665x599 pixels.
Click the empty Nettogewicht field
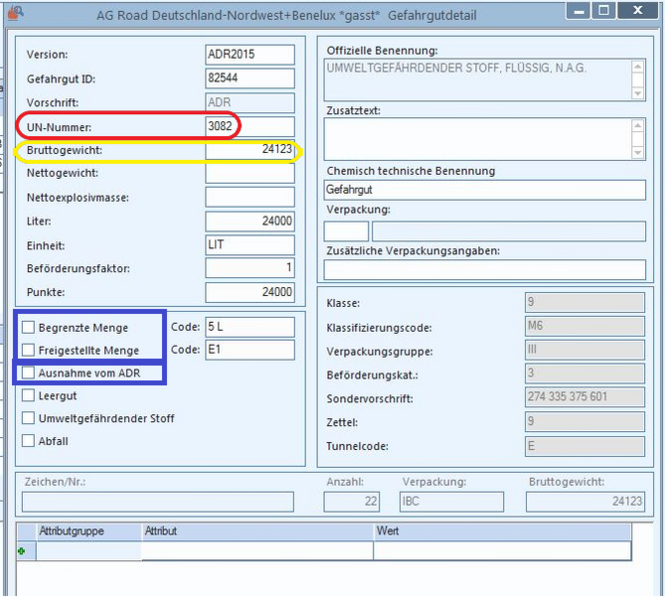click(x=250, y=173)
